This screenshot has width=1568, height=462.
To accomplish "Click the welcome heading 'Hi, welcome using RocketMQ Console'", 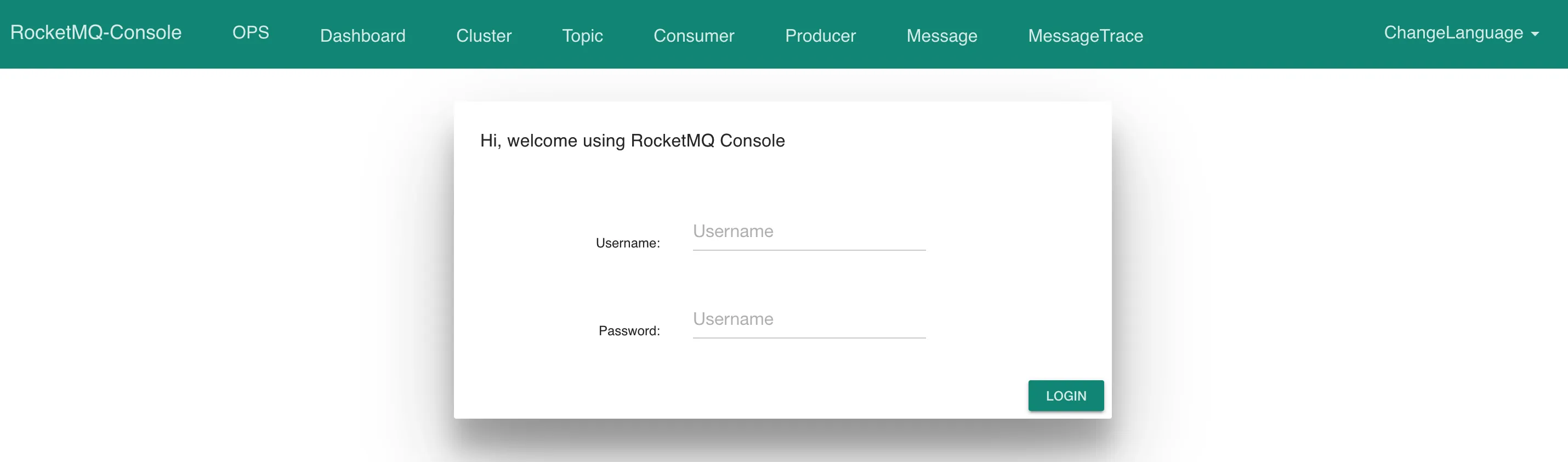I will click(633, 141).
